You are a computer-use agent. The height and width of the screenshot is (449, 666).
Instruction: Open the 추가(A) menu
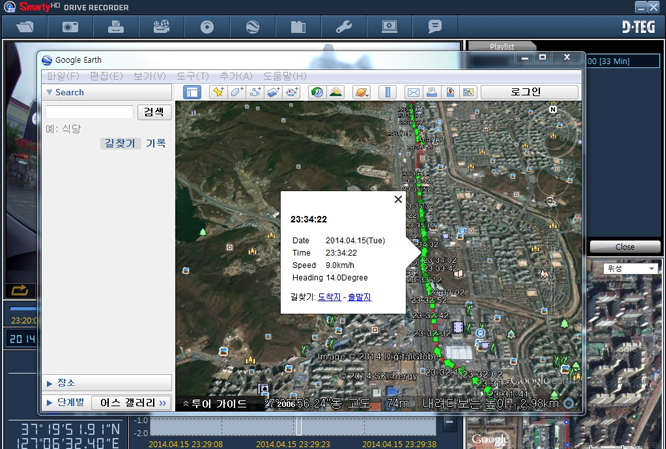[236, 76]
